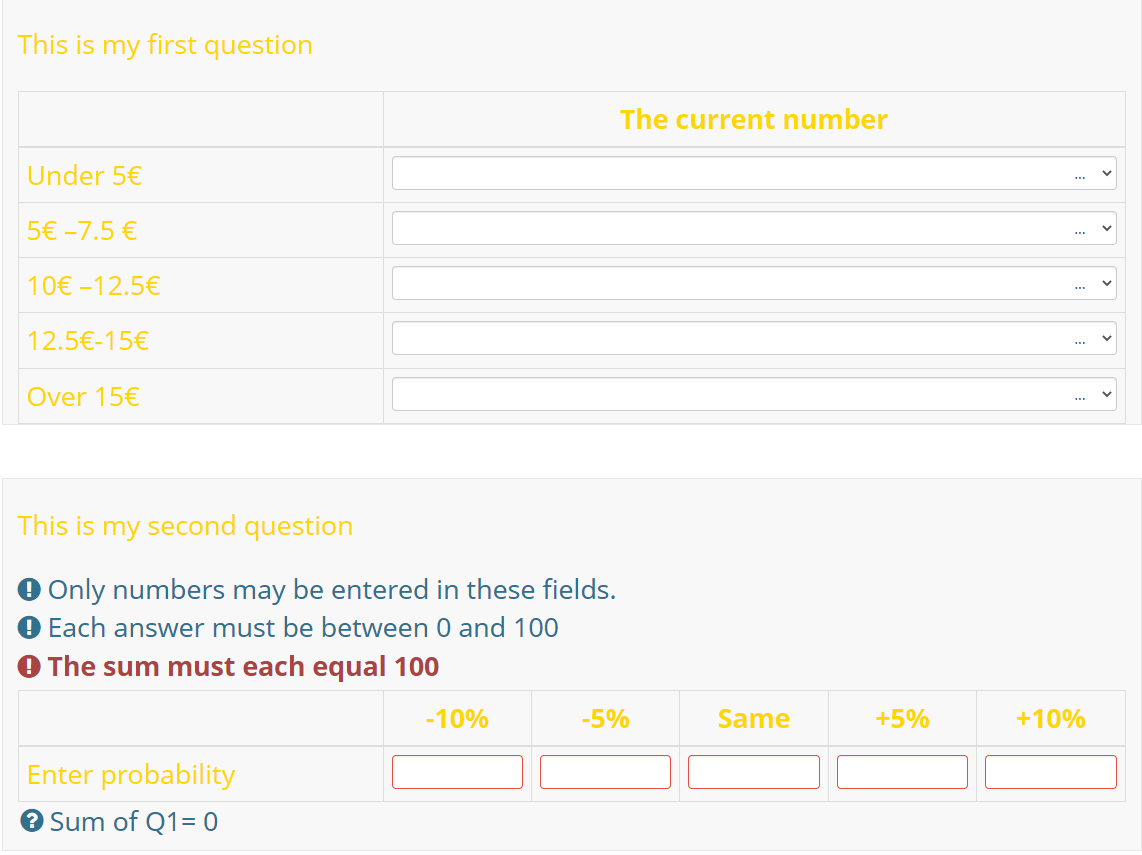This screenshot has width=1142, height=855.
Task: Click the question mark icon beside 'Sum of Q1'
Action: [32, 822]
